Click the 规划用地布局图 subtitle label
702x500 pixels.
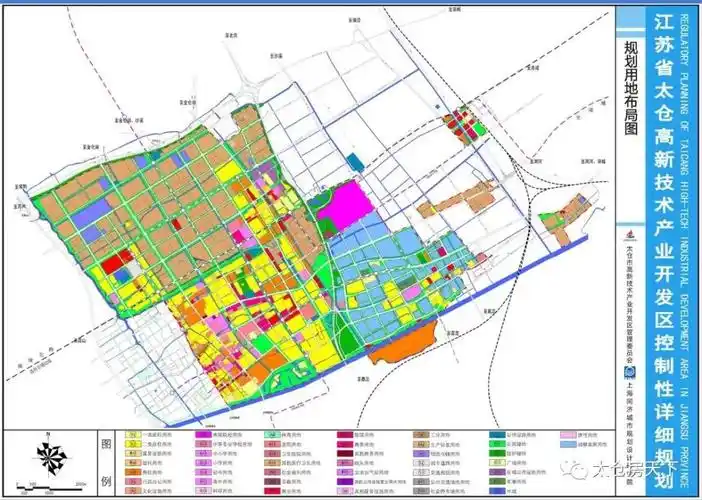630,88
